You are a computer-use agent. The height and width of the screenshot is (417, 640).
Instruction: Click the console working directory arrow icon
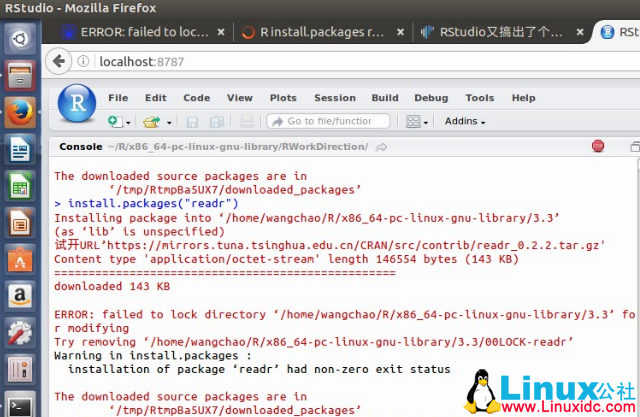(x=382, y=147)
